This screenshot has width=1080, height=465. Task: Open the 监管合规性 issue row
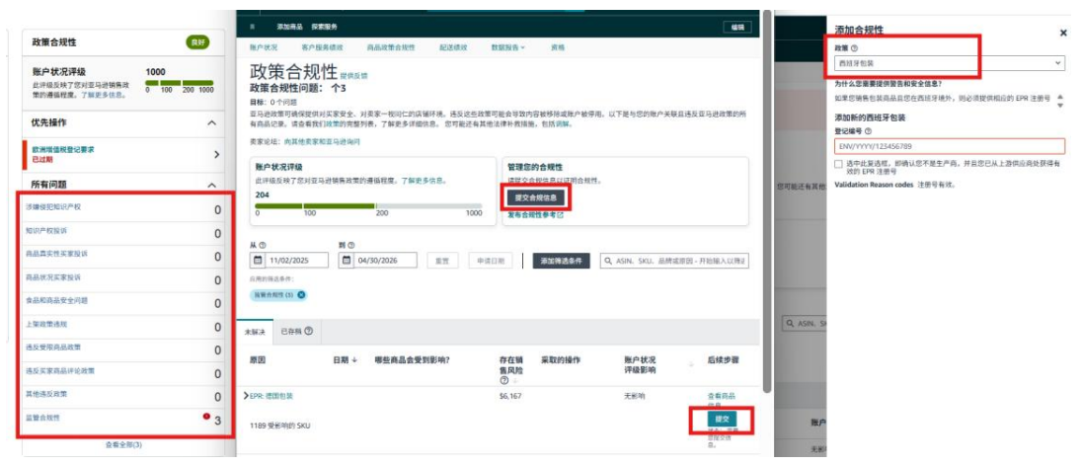(123, 419)
